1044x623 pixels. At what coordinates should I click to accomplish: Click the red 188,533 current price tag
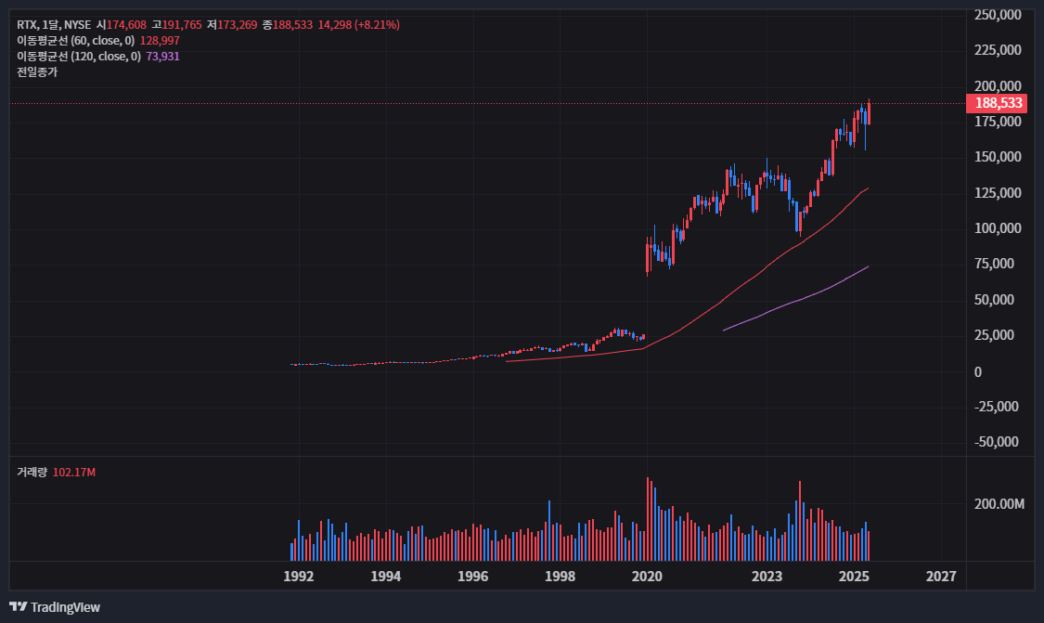(x=997, y=103)
